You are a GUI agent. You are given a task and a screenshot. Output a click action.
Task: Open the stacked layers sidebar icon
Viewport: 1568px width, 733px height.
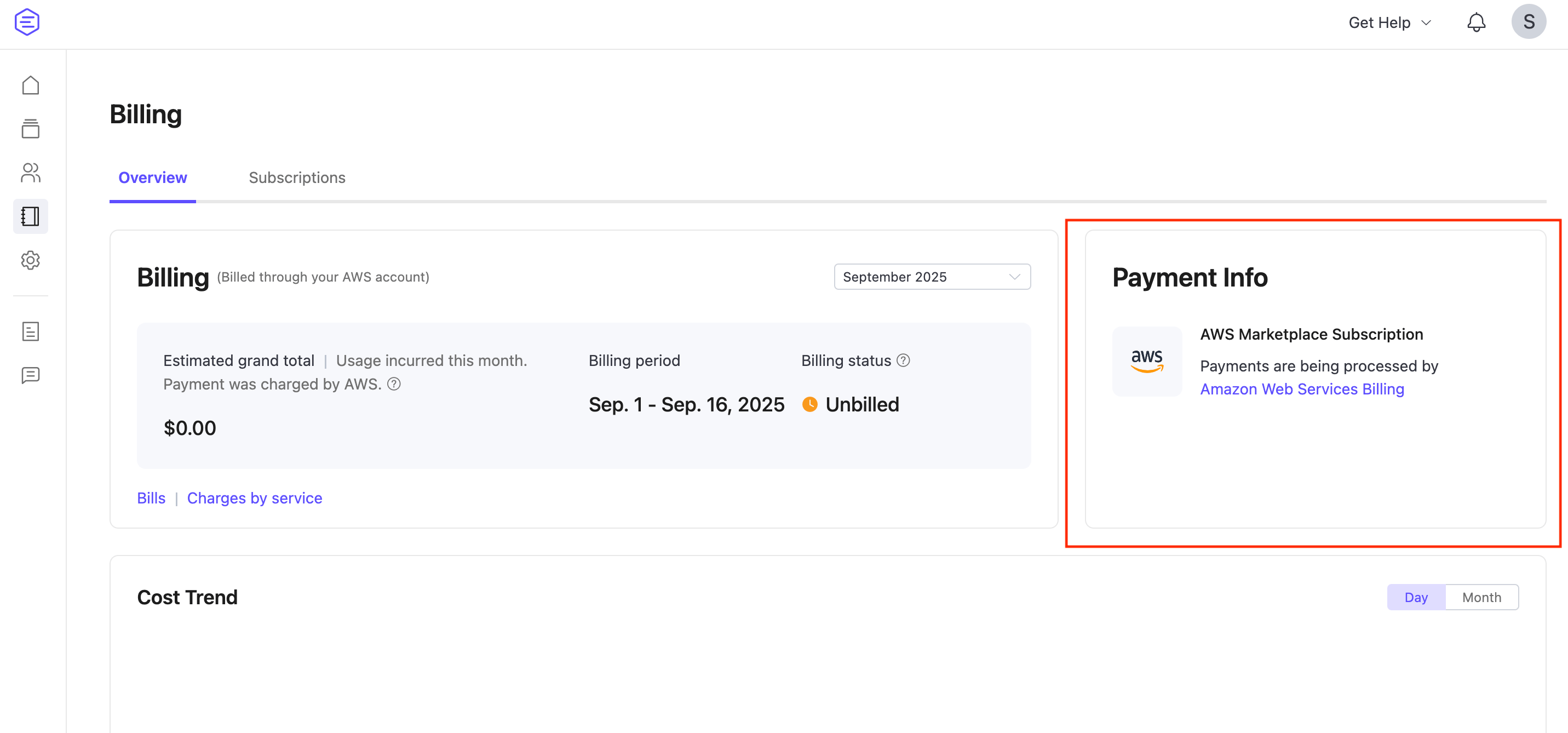[x=31, y=128]
